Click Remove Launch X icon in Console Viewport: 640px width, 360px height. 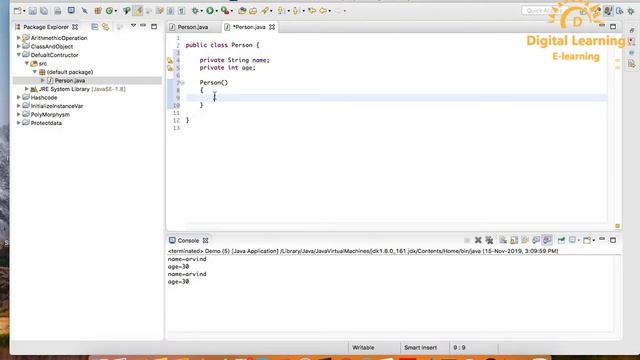pyautogui.click(x=478, y=240)
